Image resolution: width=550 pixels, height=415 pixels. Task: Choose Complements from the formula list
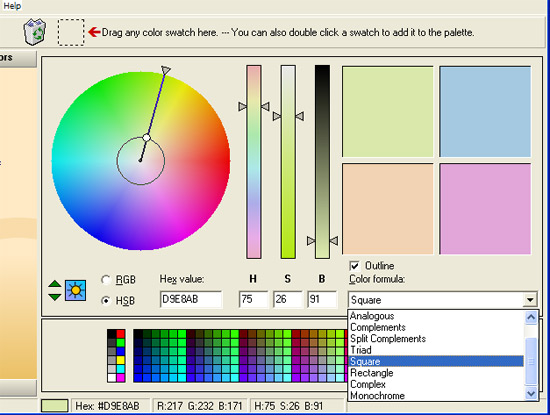[x=436, y=327]
